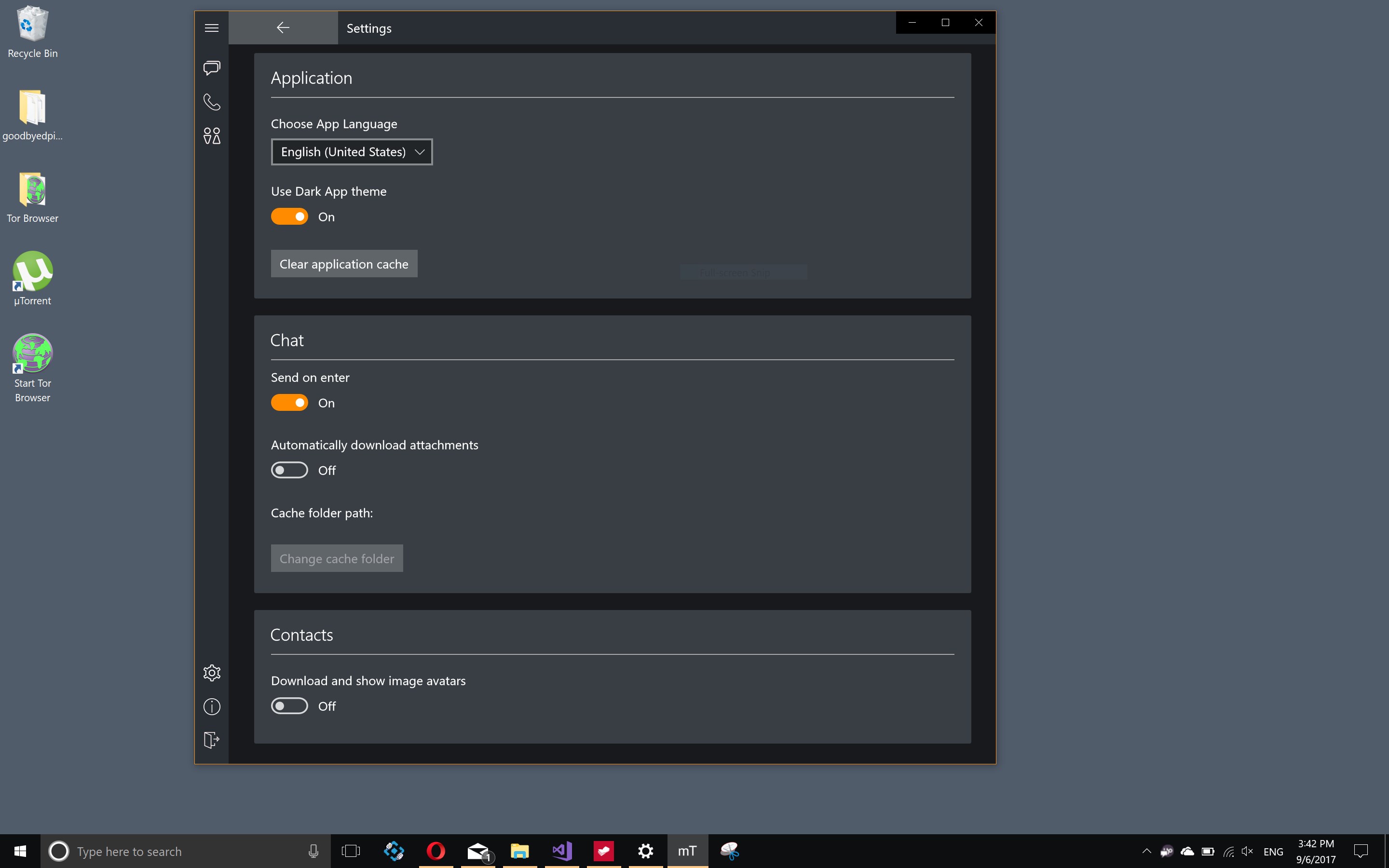1389x868 pixels.
Task: Launch Opera from the taskbar
Action: point(435,851)
